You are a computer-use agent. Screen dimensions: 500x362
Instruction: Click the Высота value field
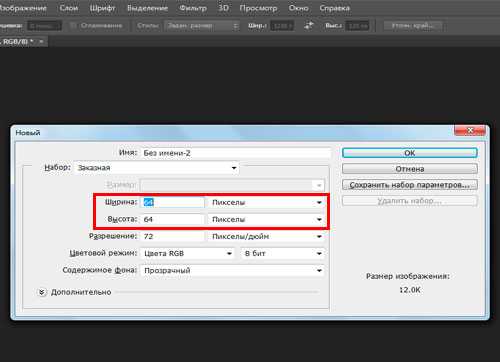point(172,219)
